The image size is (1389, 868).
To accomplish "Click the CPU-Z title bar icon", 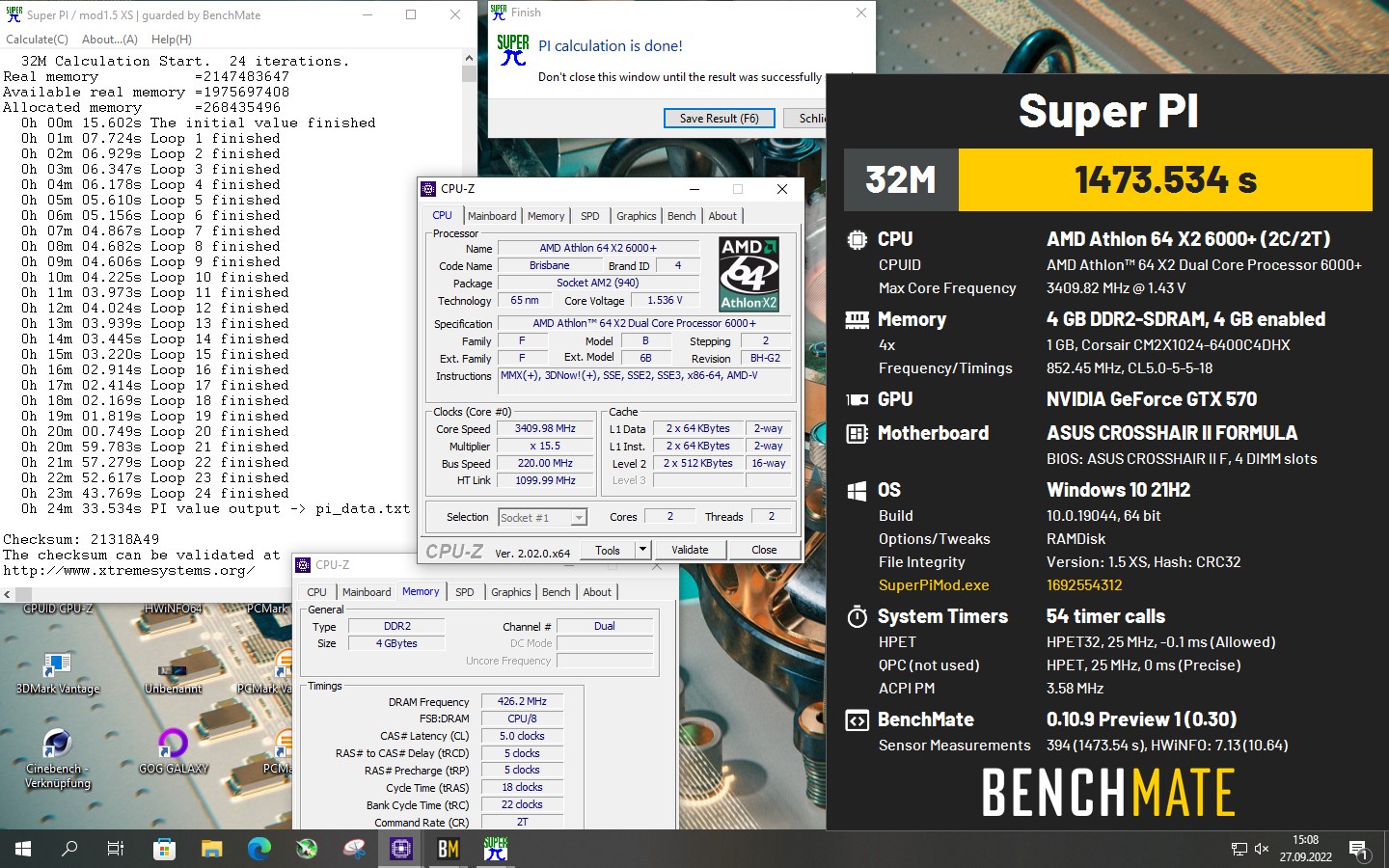I will click(x=429, y=189).
